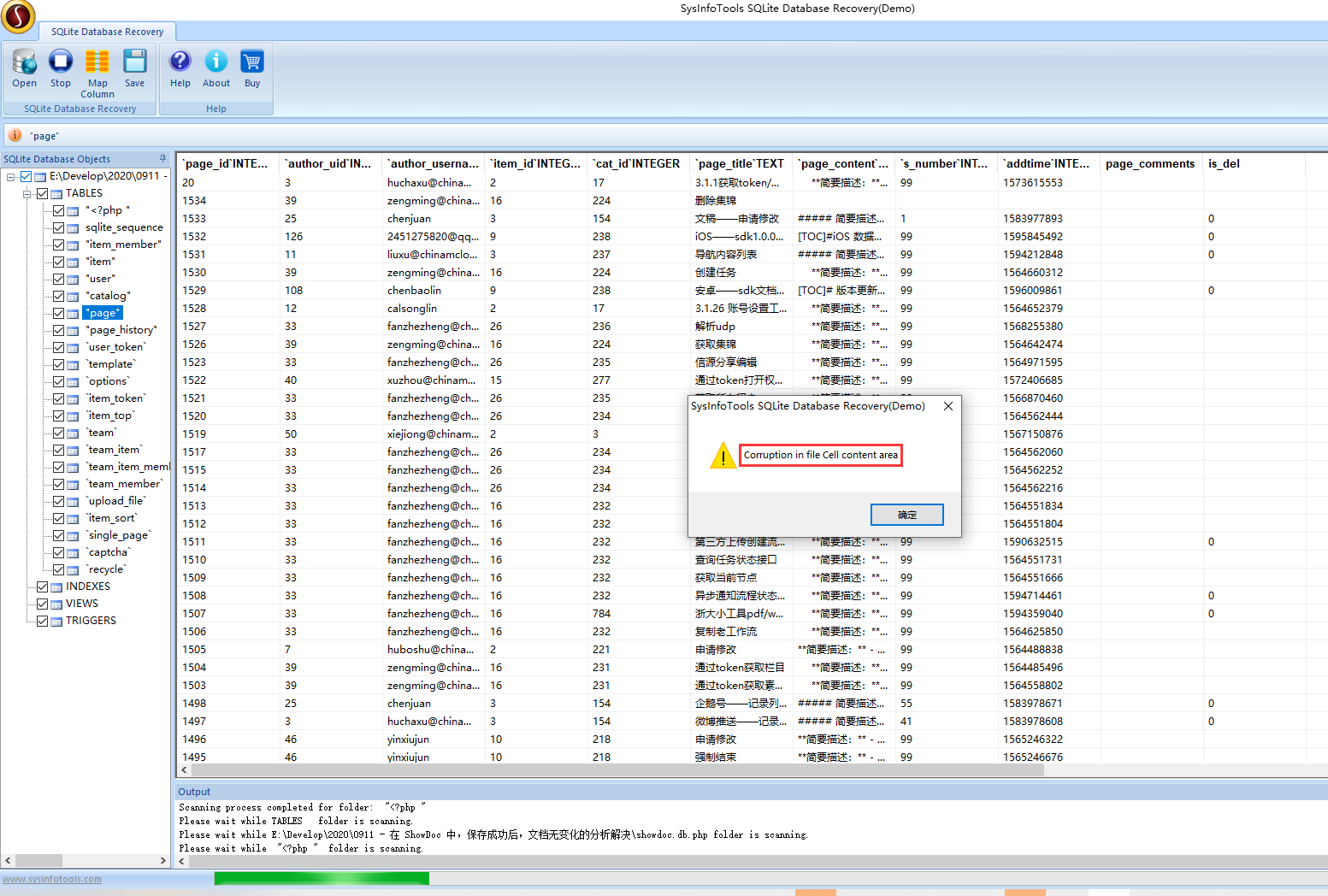Uncheck the "catalog" table checkbox
The image size is (1328, 896).
59,296
